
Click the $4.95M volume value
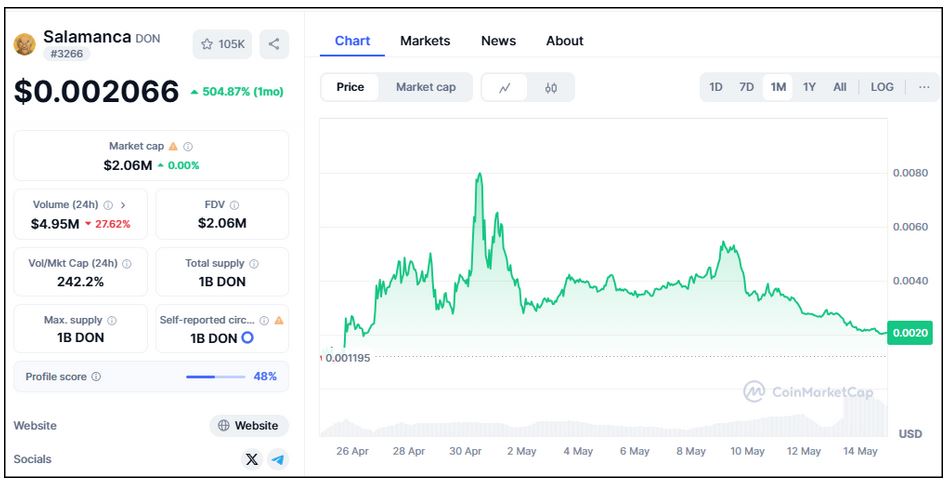tap(55, 224)
